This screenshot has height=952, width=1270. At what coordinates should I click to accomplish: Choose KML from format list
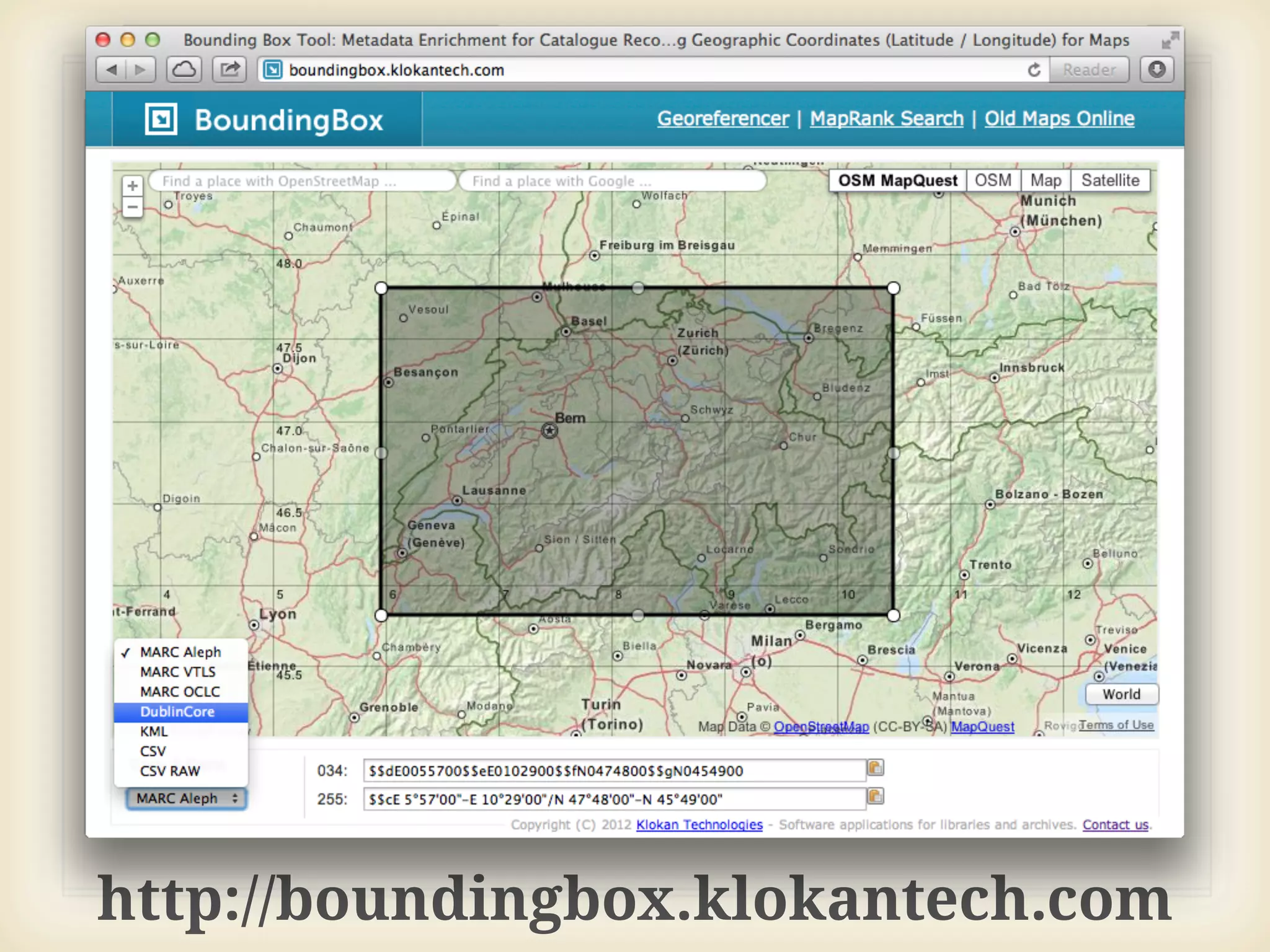(x=180, y=731)
